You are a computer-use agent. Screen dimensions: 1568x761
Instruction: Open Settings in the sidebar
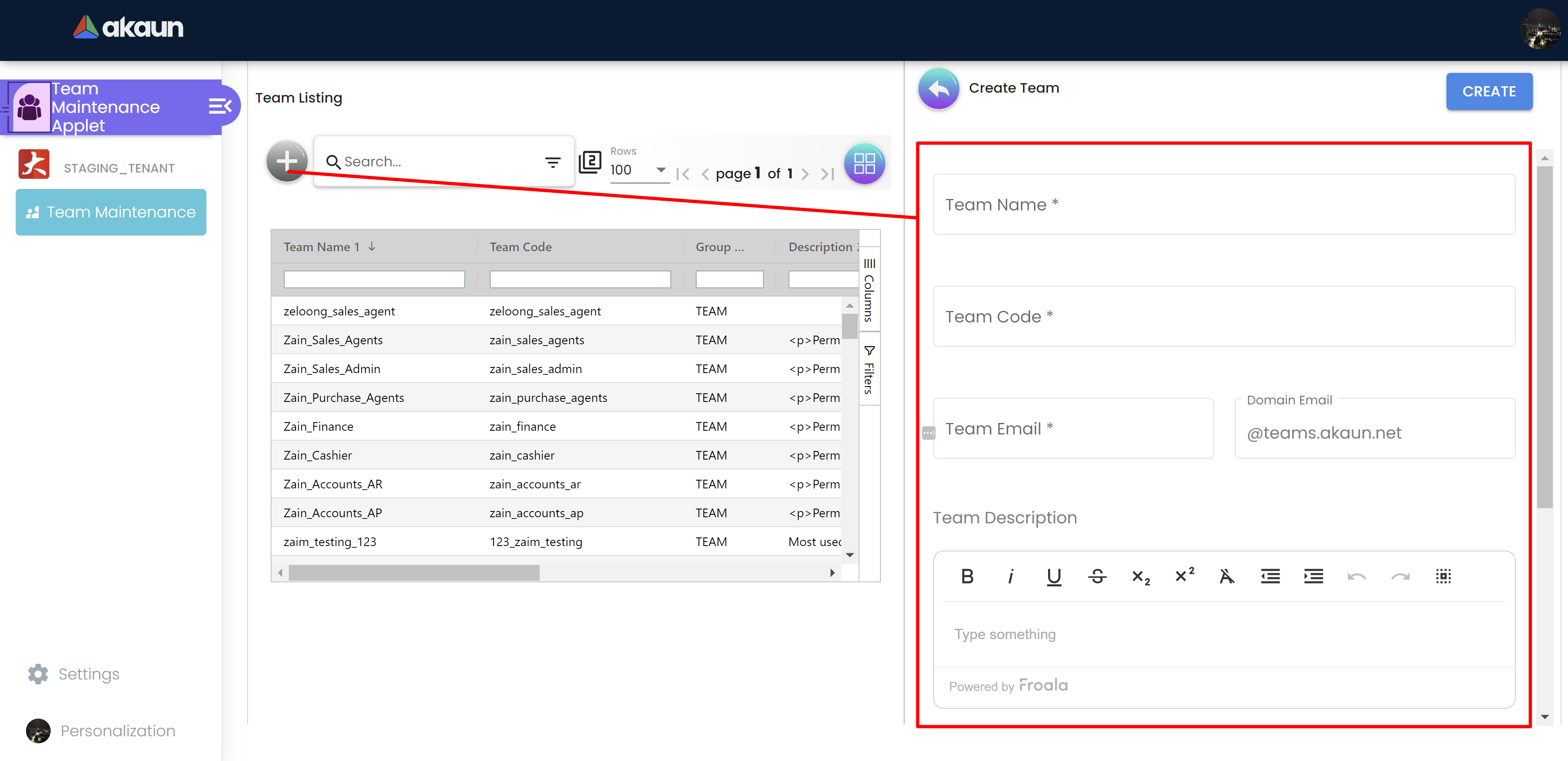tap(74, 674)
